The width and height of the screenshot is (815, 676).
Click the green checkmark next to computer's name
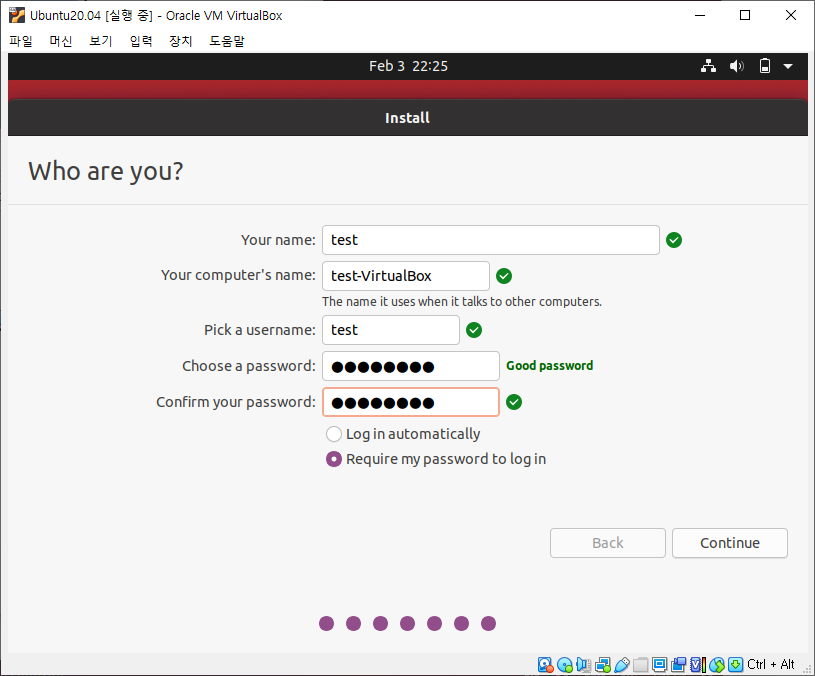tap(504, 276)
